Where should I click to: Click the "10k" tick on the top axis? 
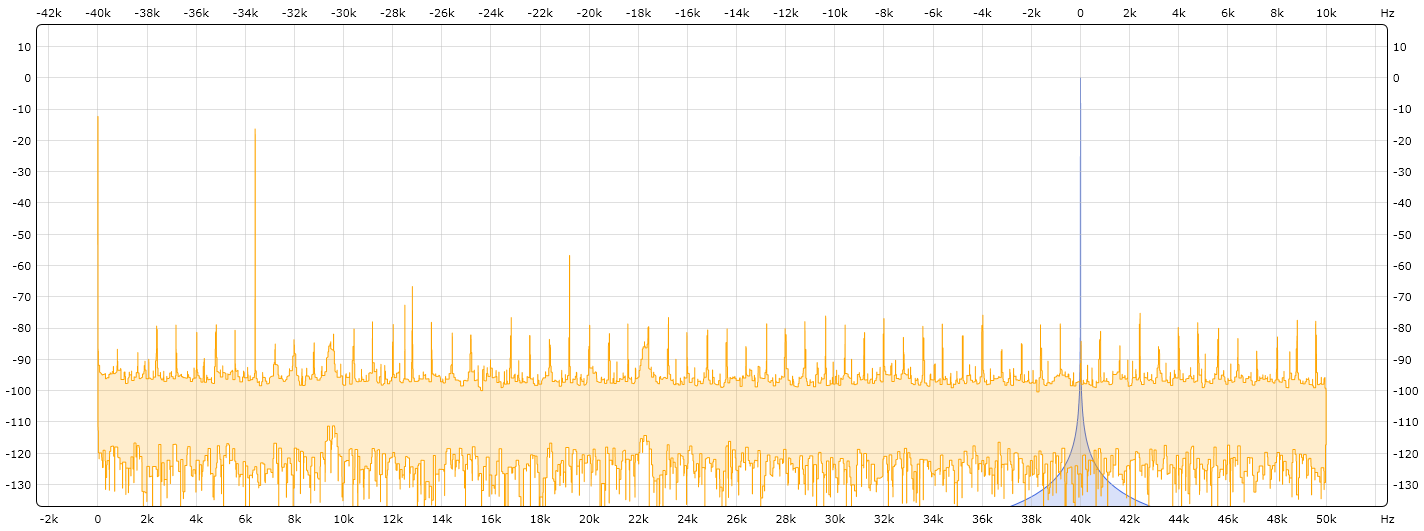1326,13
